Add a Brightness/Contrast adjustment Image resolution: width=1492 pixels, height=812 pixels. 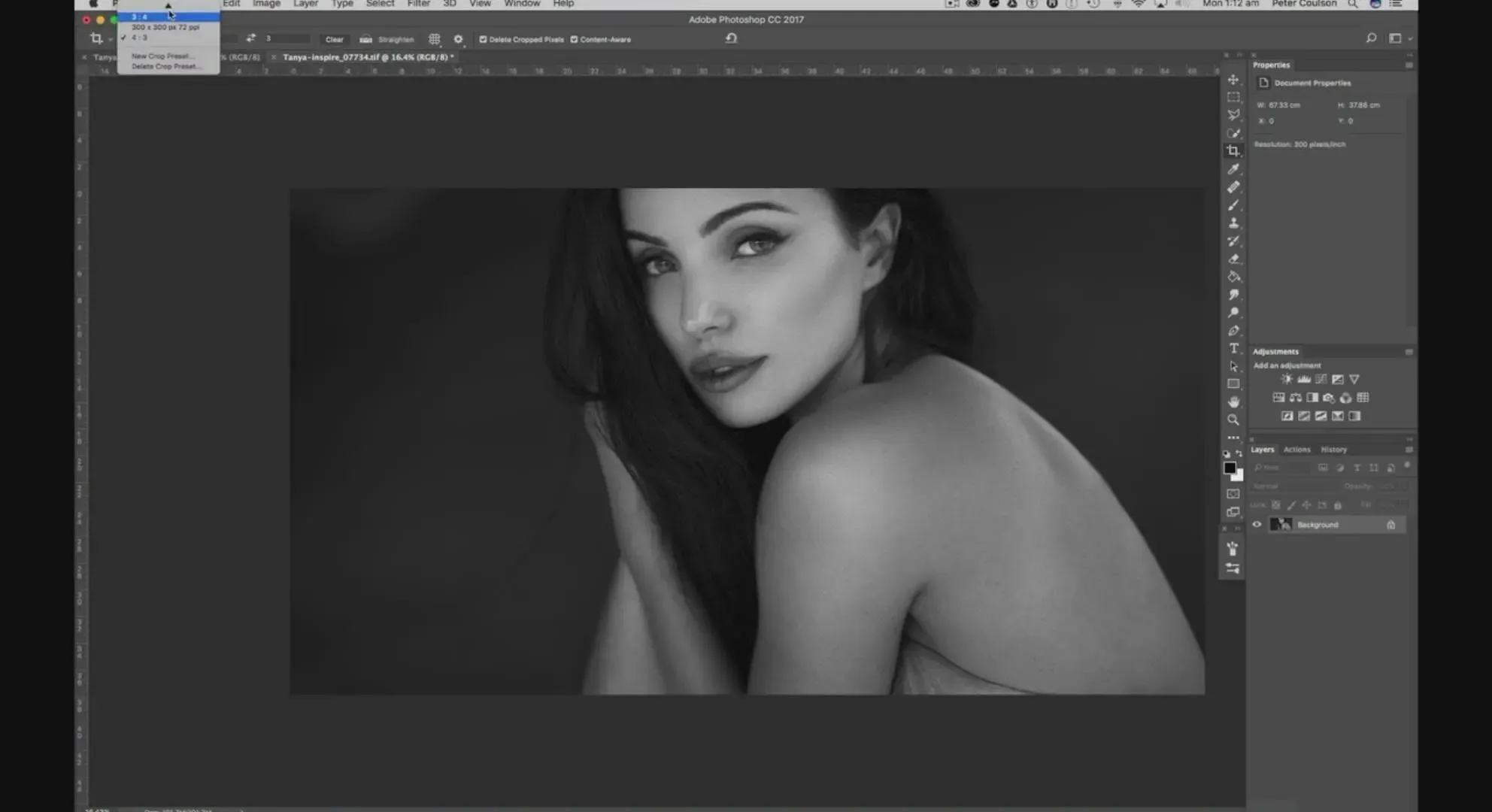(x=1287, y=380)
